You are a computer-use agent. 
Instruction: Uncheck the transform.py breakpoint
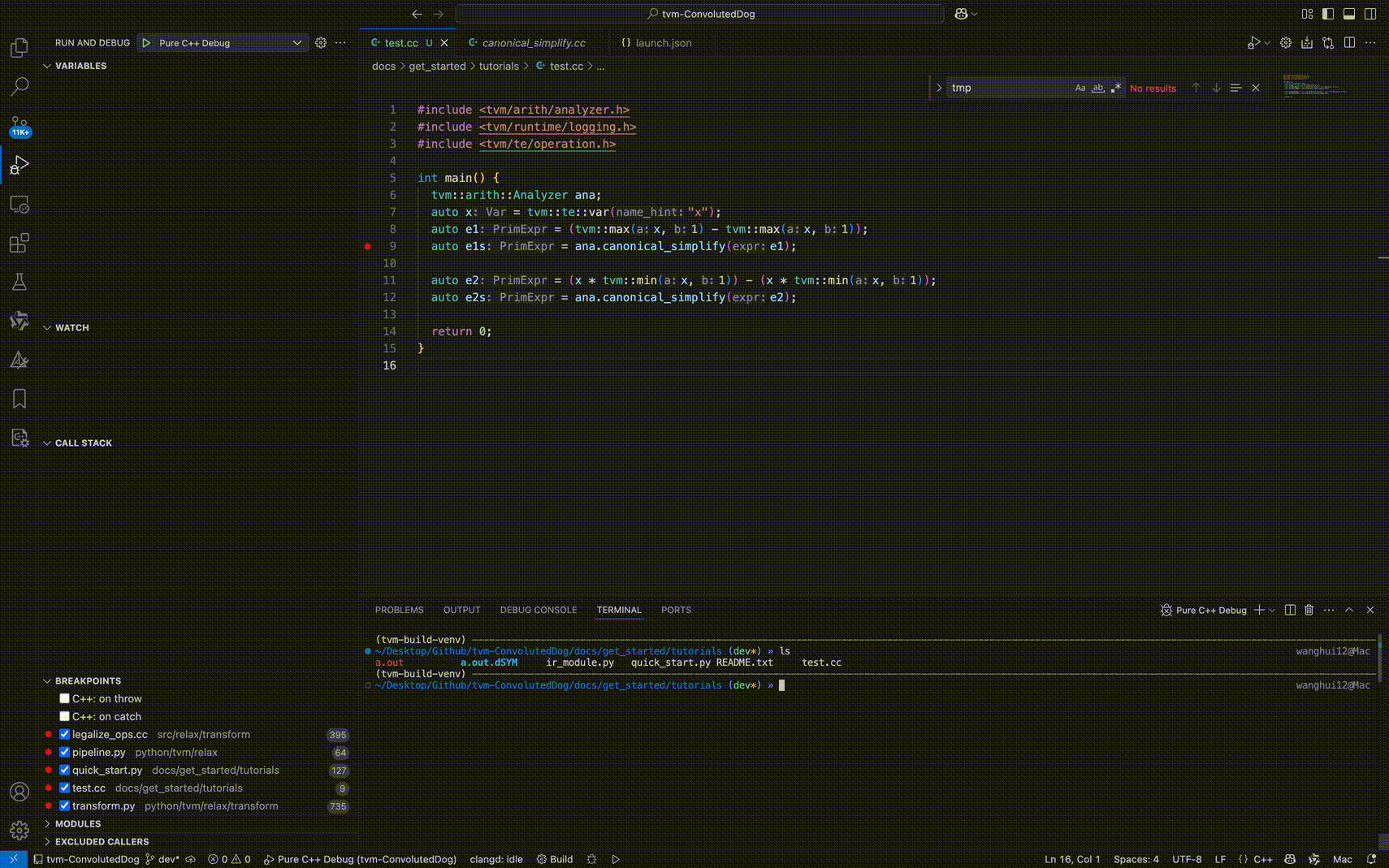click(64, 805)
